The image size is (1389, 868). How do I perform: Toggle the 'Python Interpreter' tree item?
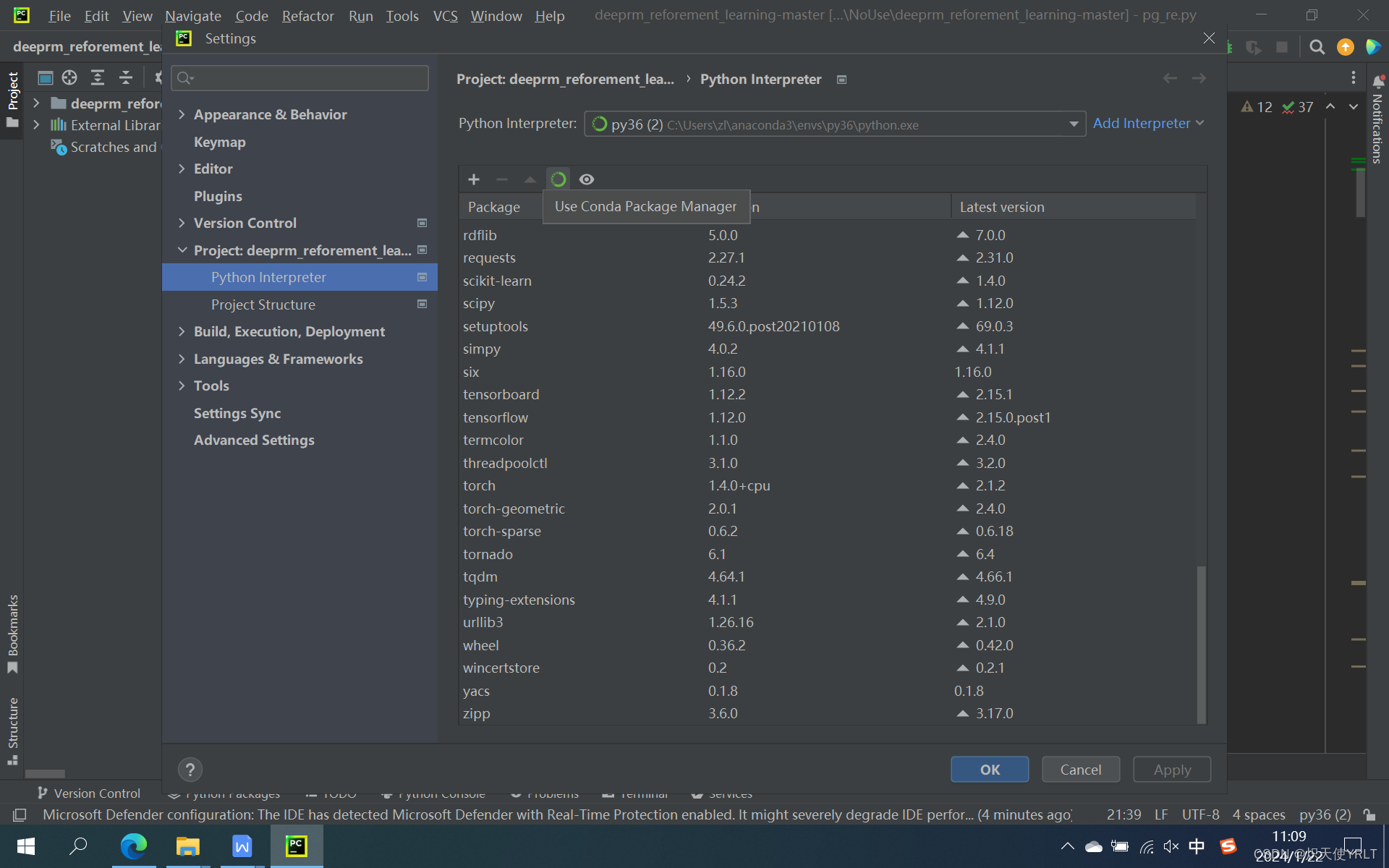267,277
